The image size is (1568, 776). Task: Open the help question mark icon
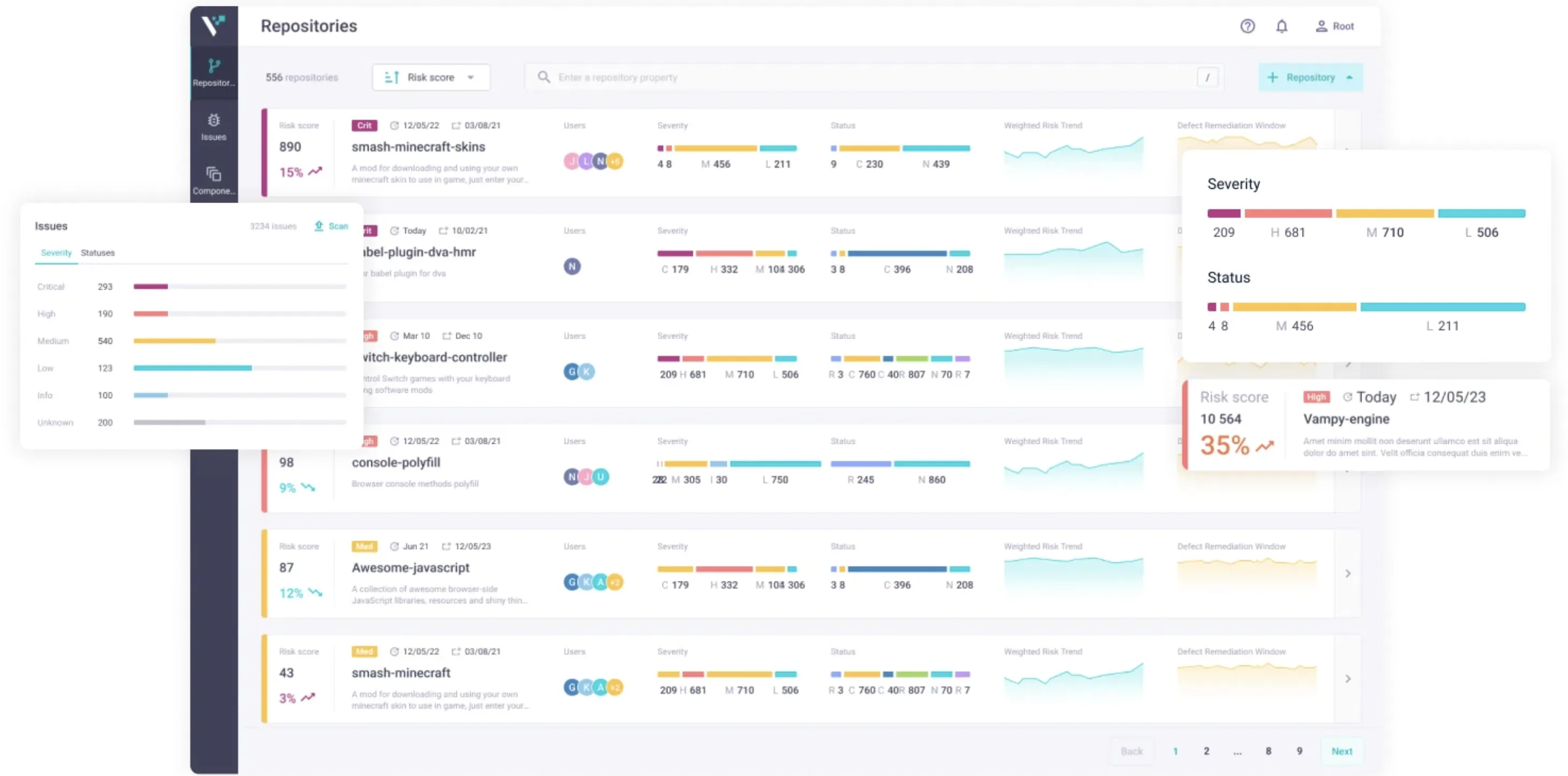coord(1247,26)
